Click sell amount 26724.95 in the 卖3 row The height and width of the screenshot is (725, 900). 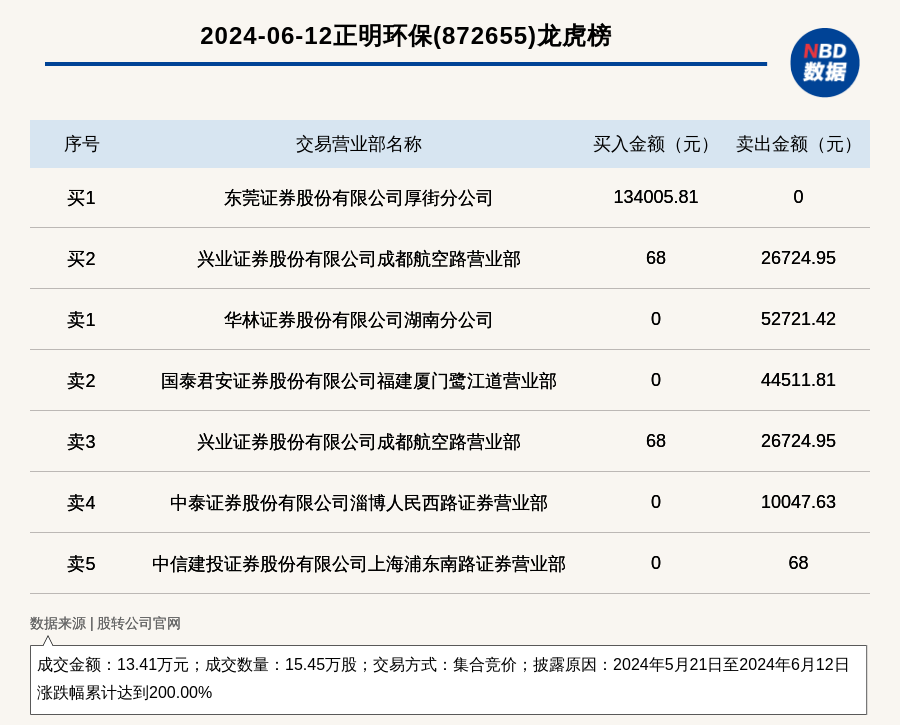click(x=798, y=440)
